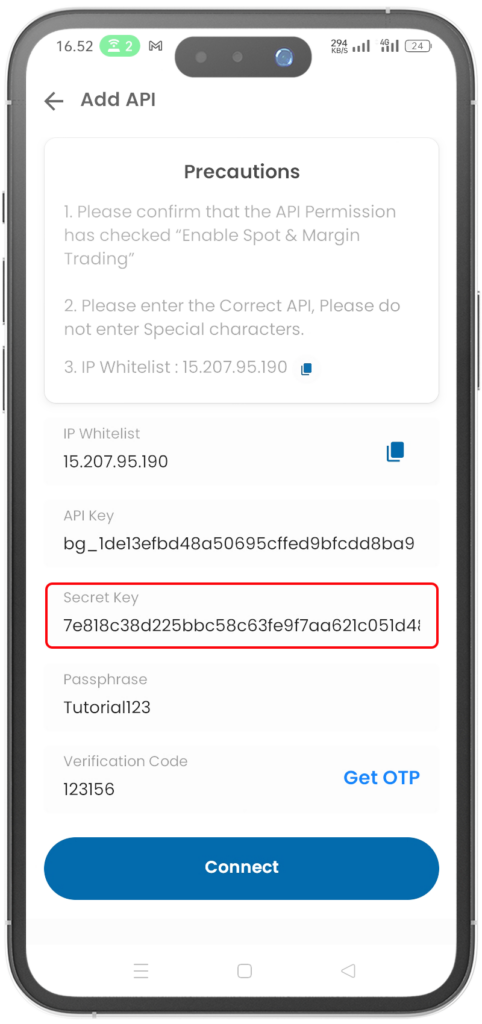Tap the green hotspot indicator pill
The height and width of the screenshot is (1024, 482).
click(119, 46)
